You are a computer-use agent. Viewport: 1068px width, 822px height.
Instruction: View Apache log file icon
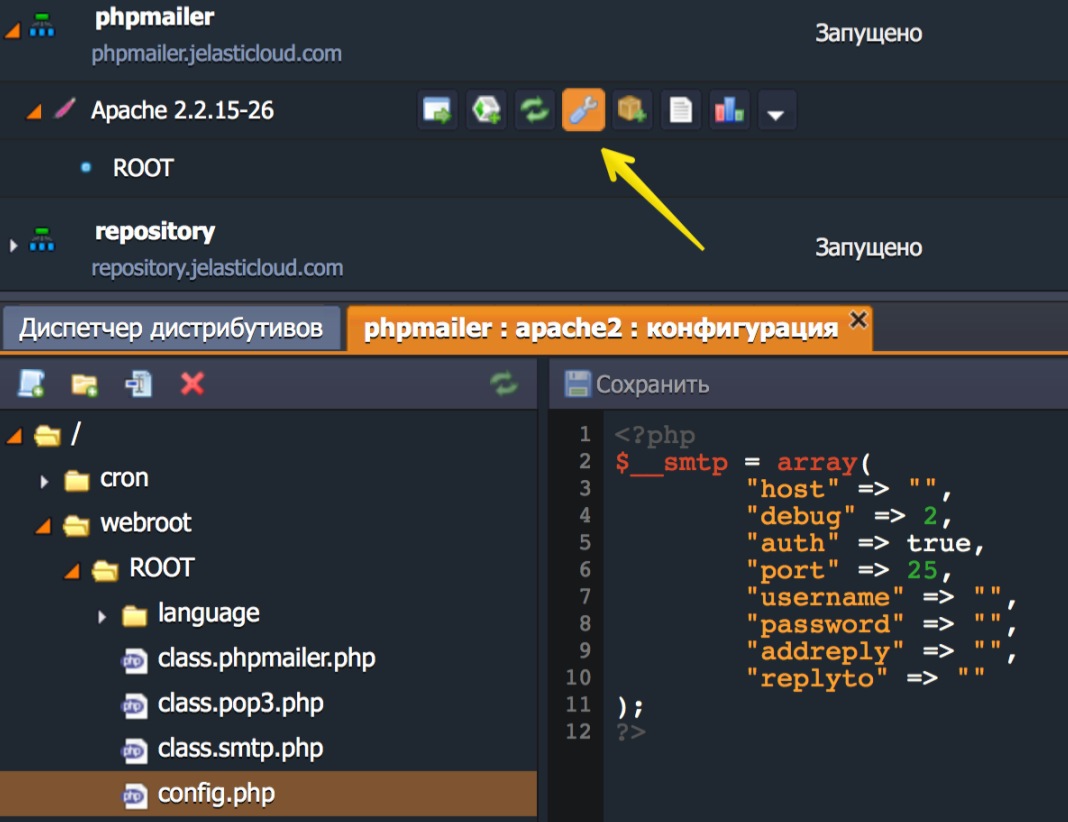click(680, 110)
